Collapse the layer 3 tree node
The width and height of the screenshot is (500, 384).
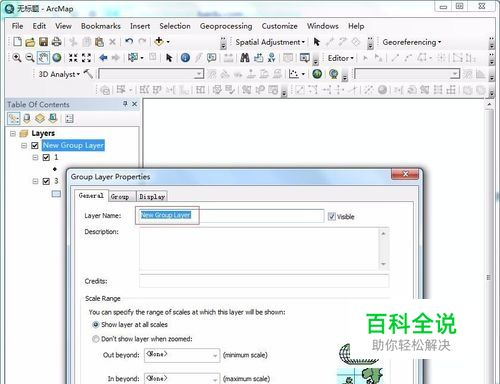[x=35, y=181]
